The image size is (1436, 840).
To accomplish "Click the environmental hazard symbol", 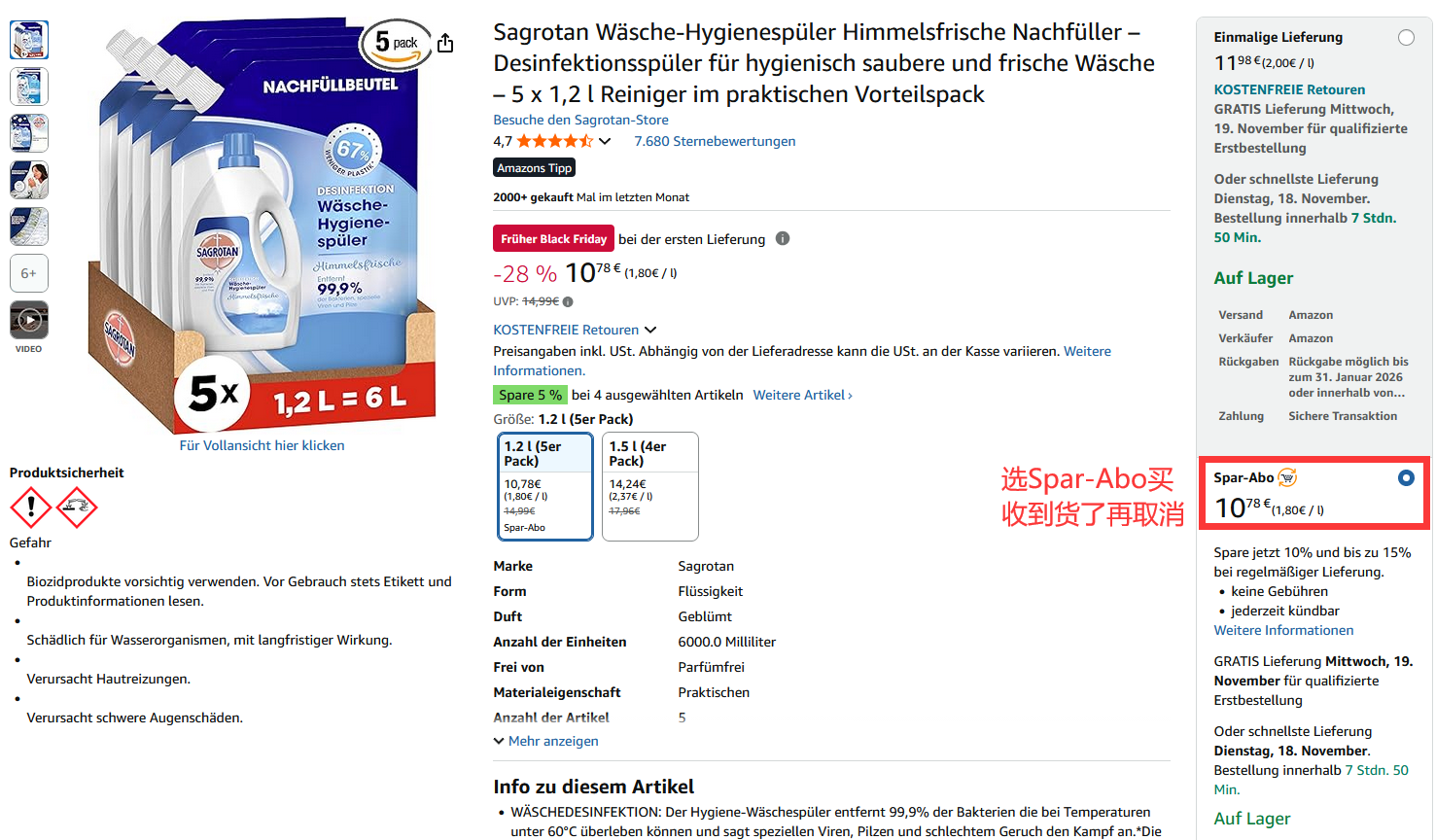I will (x=77, y=507).
